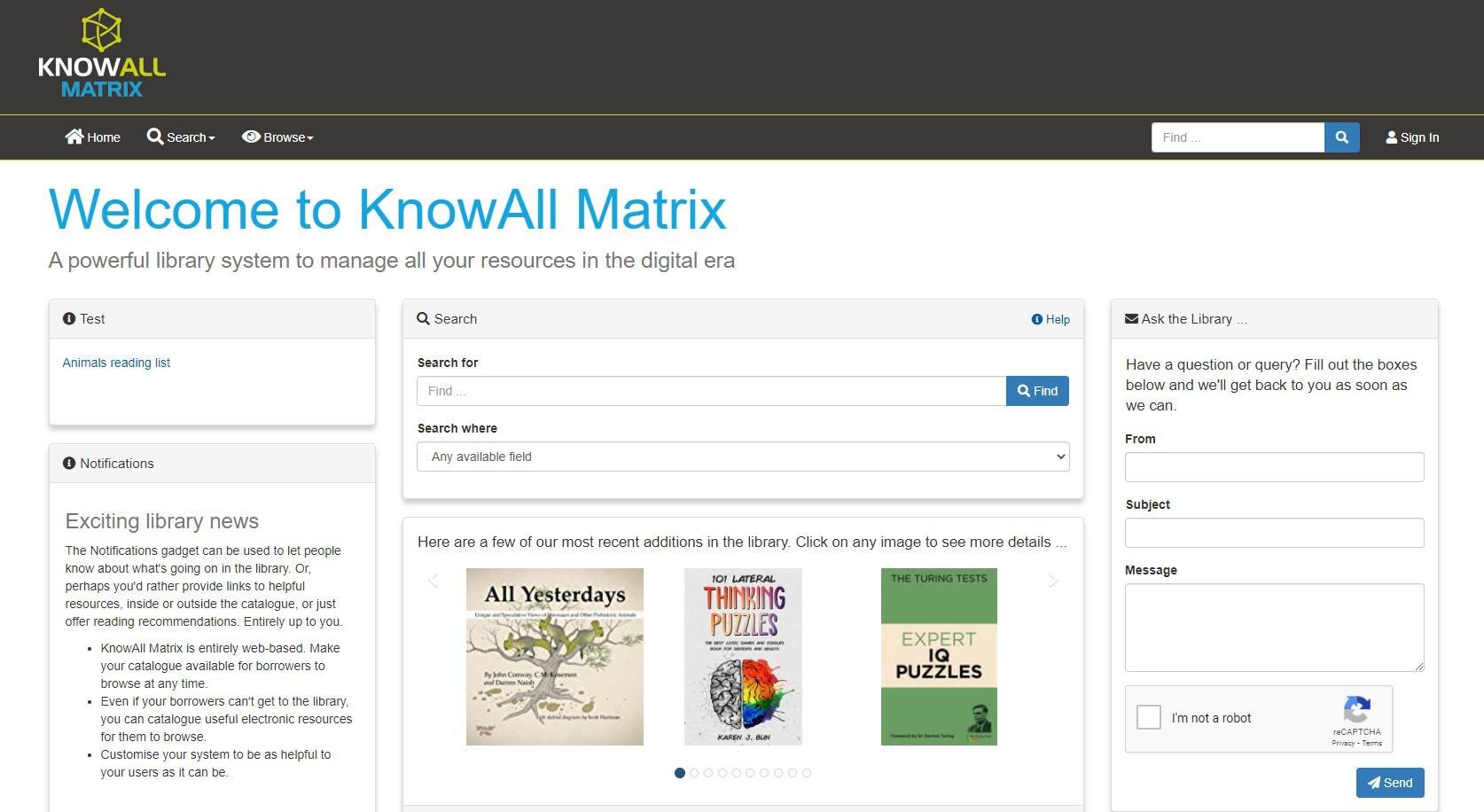Click the Welcome to KnowAll Matrix heading
This screenshot has height=812, width=1484.
click(387, 210)
